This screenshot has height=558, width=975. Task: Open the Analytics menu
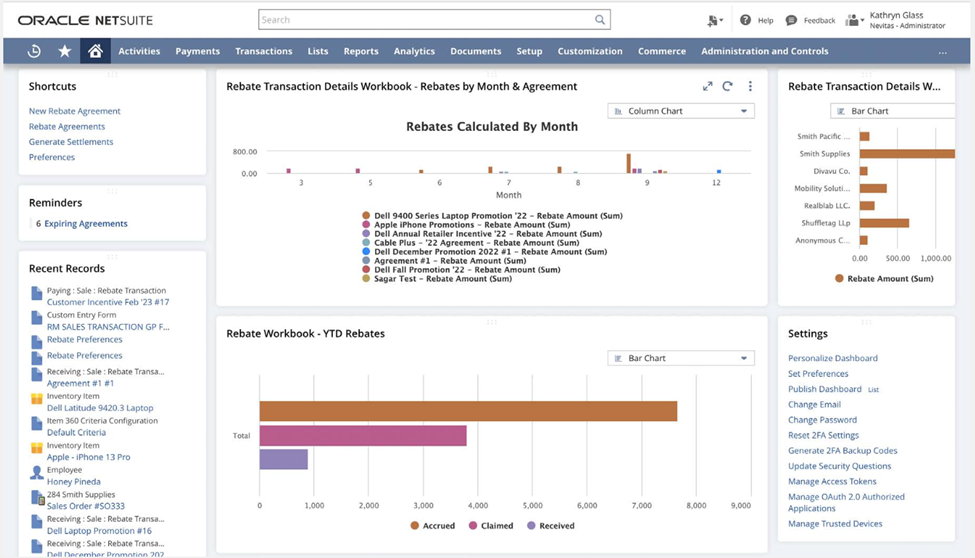pos(414,51)
